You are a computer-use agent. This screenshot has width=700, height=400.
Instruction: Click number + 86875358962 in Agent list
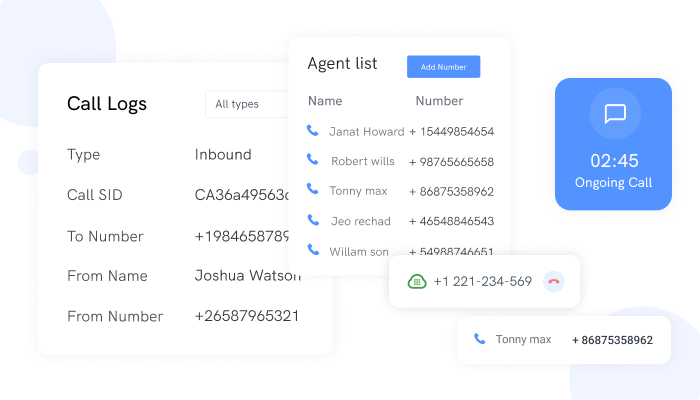[451, 192]
